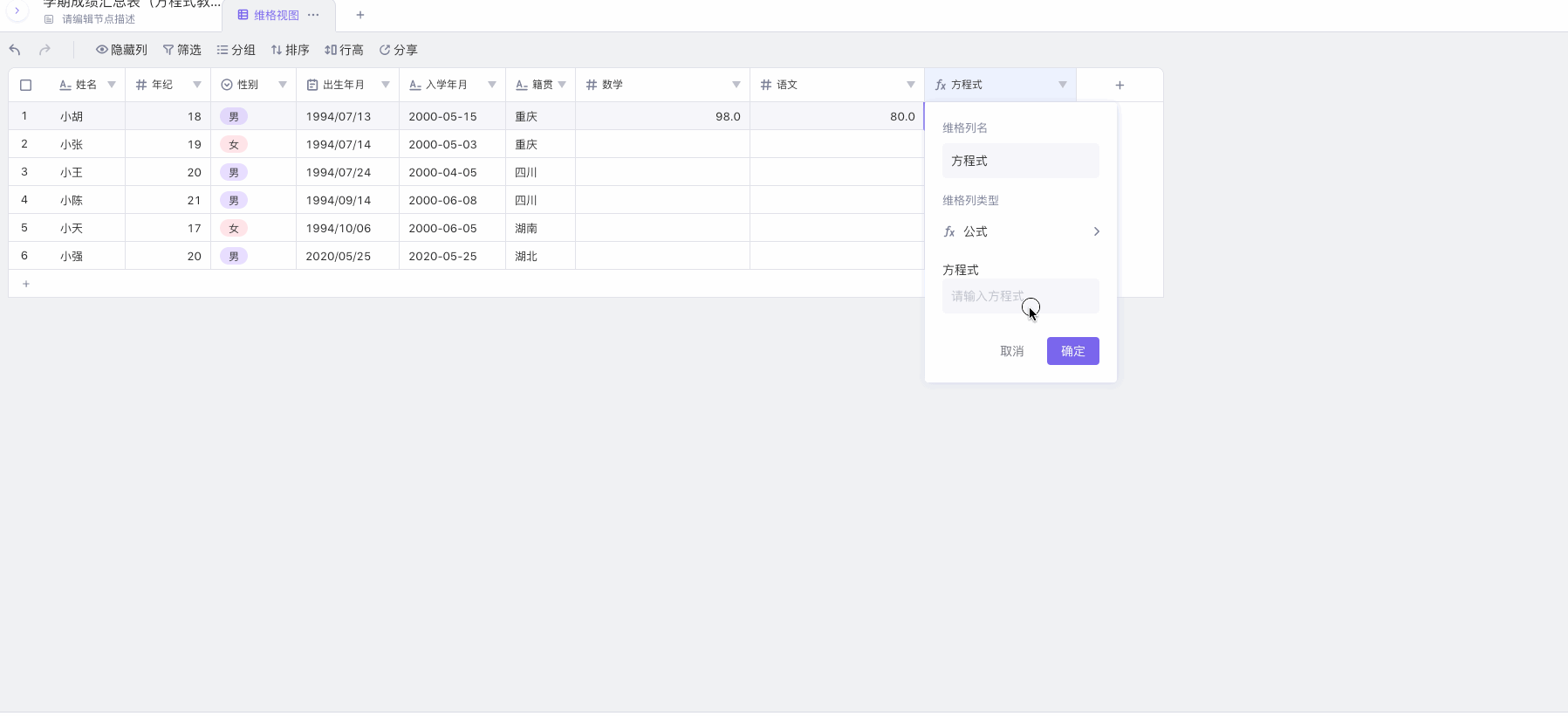Edit the column name field 方程式
The image size is (1568, 716).
(x=1021, y=161)
